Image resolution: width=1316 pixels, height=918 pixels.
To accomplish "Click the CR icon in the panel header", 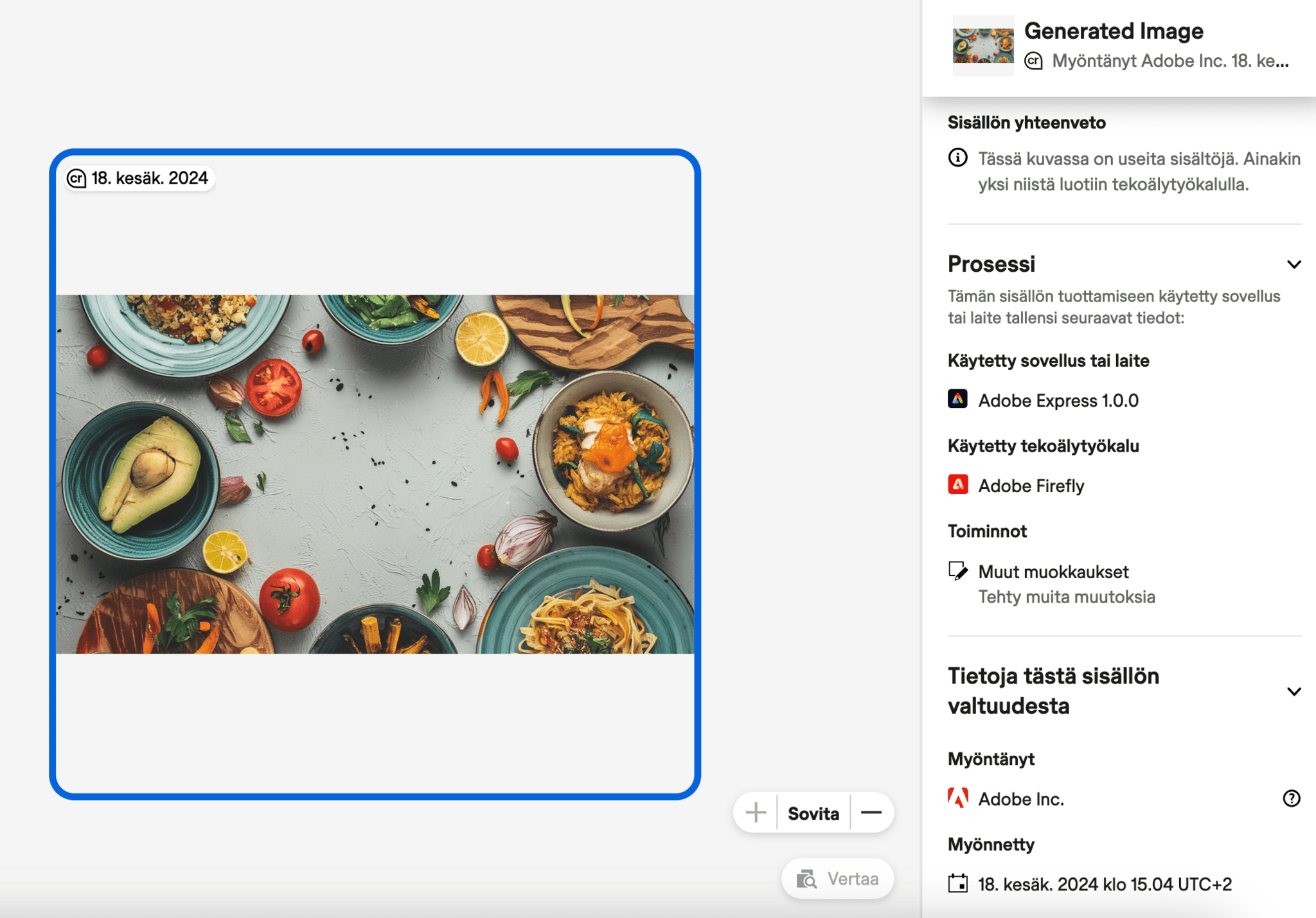I will pos(1033,61).
